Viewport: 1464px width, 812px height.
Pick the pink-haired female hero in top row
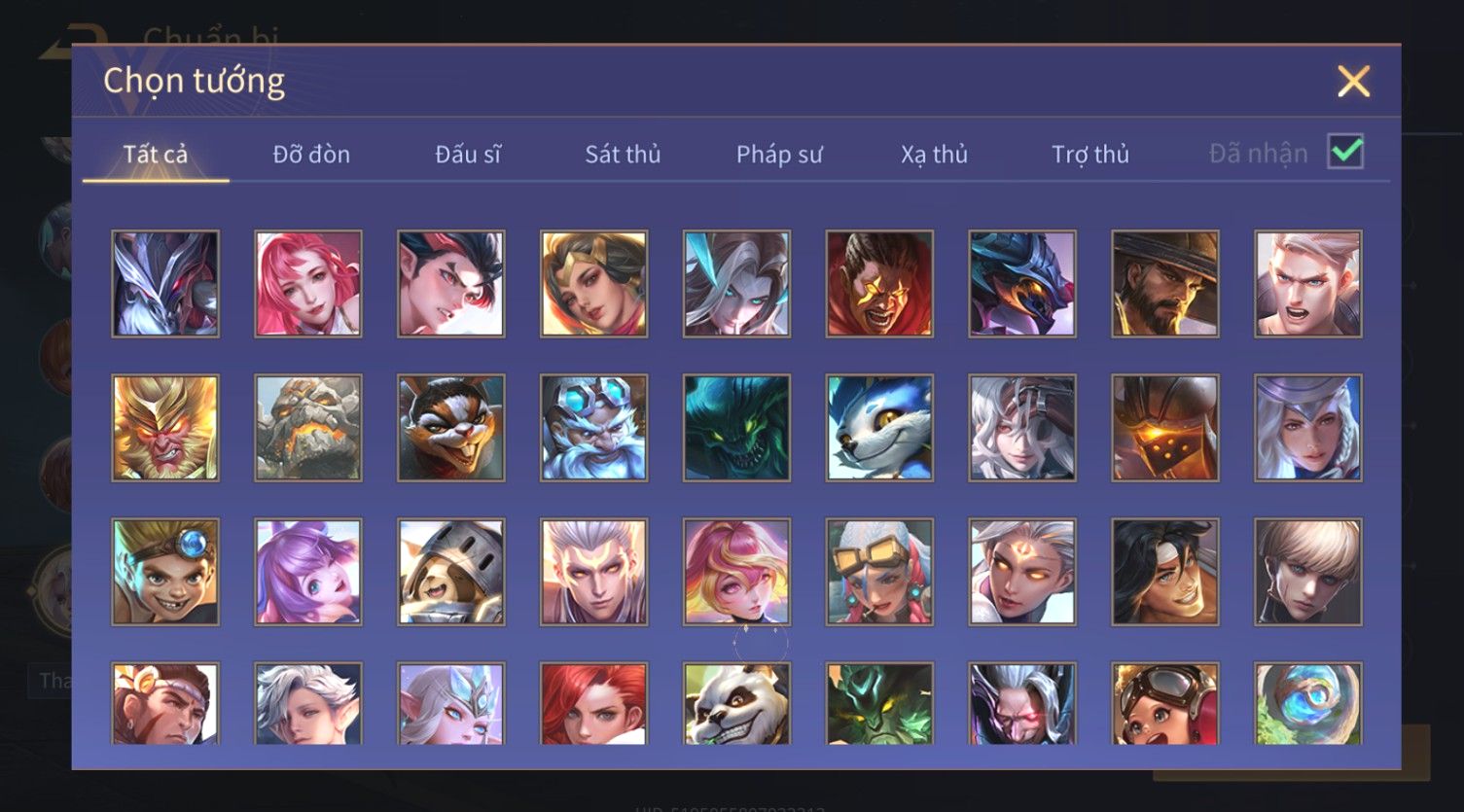(x=308, y=284)
